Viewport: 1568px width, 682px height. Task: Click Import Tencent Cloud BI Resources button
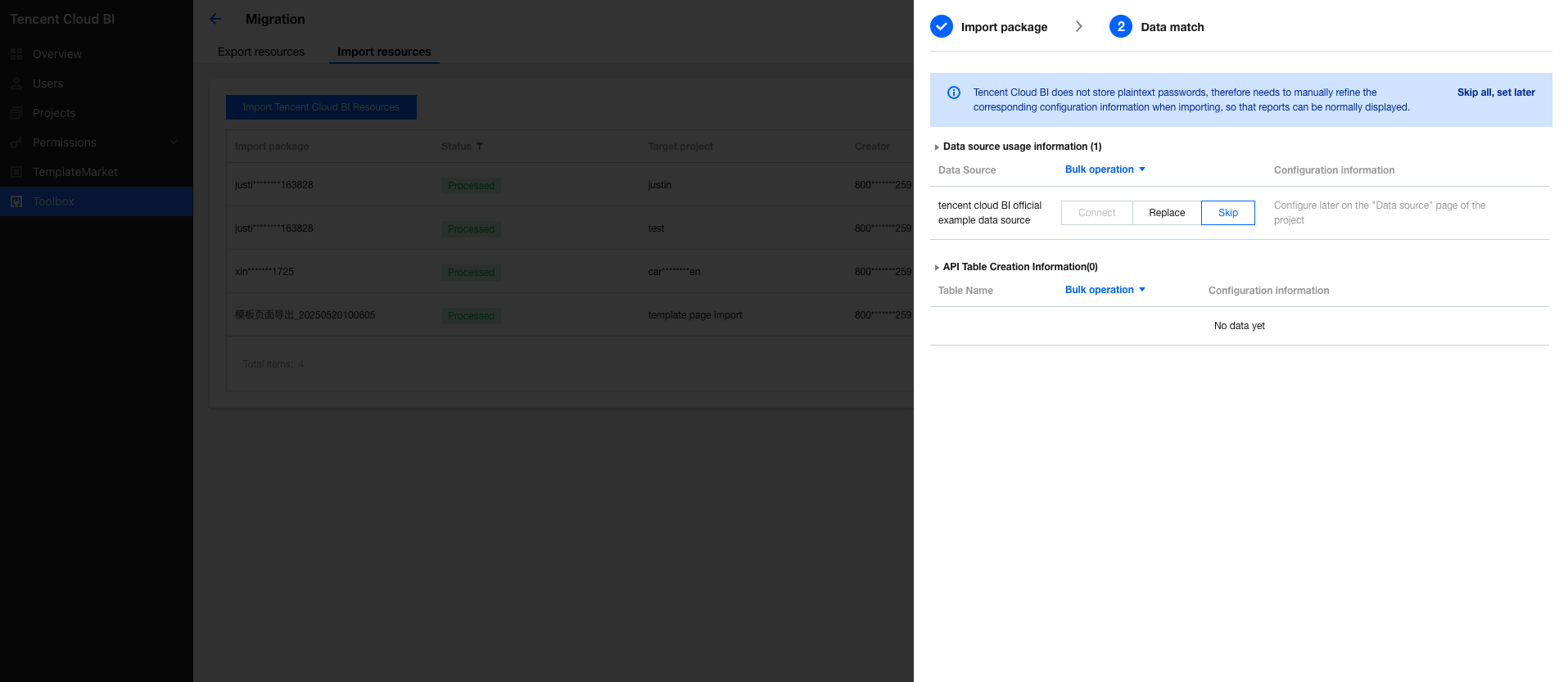(x=321, y=107)
